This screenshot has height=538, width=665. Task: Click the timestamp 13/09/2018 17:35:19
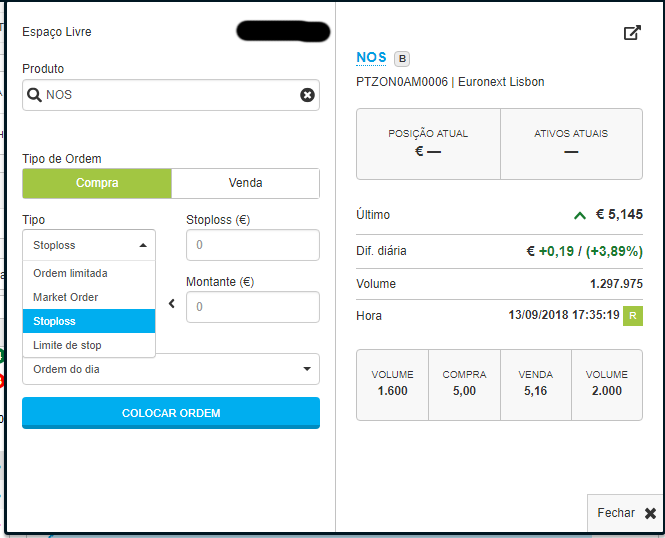click(x=564, y=315)
